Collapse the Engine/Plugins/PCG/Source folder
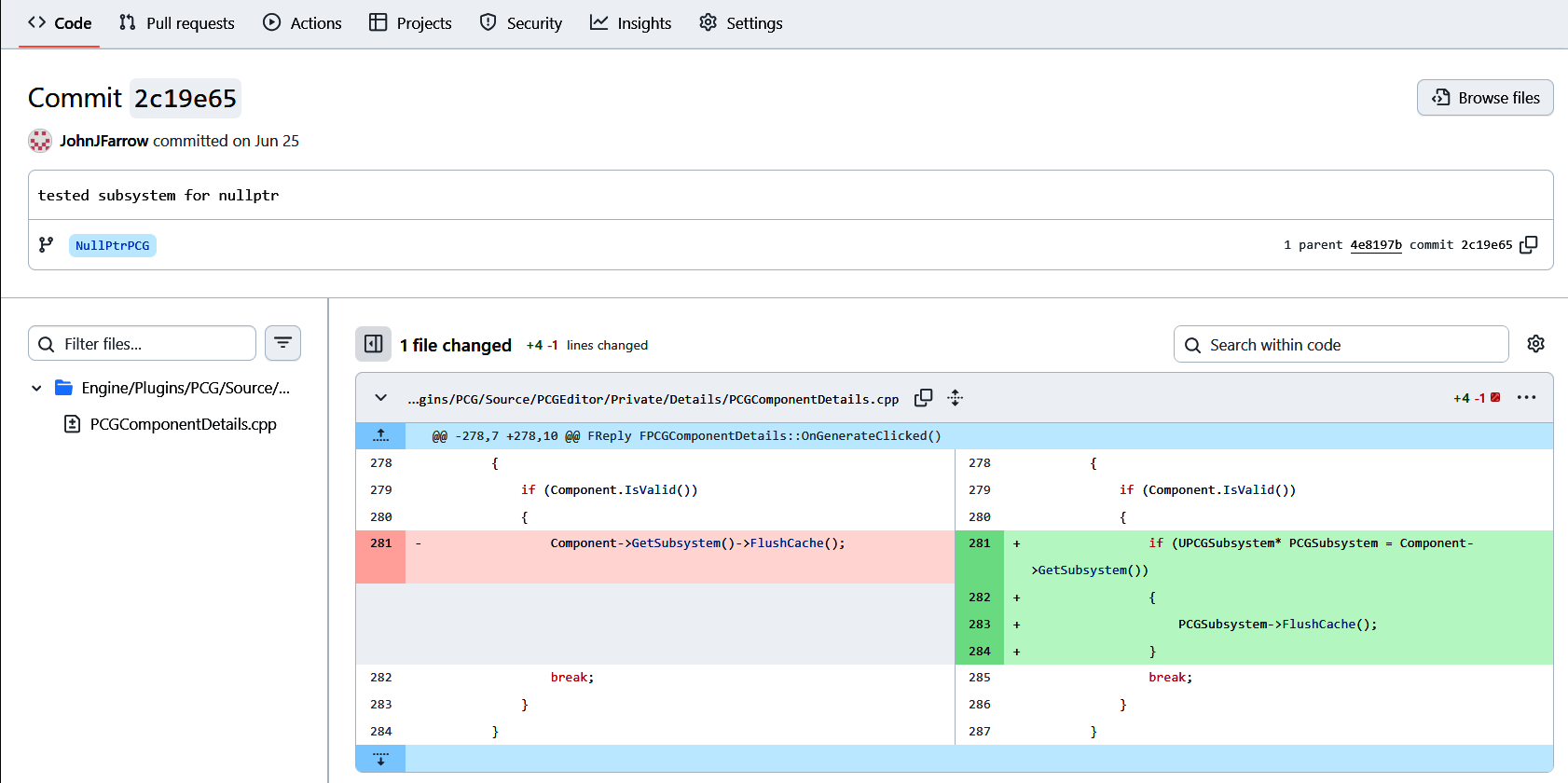This screenshot has height=783, width=1568. 36,388
